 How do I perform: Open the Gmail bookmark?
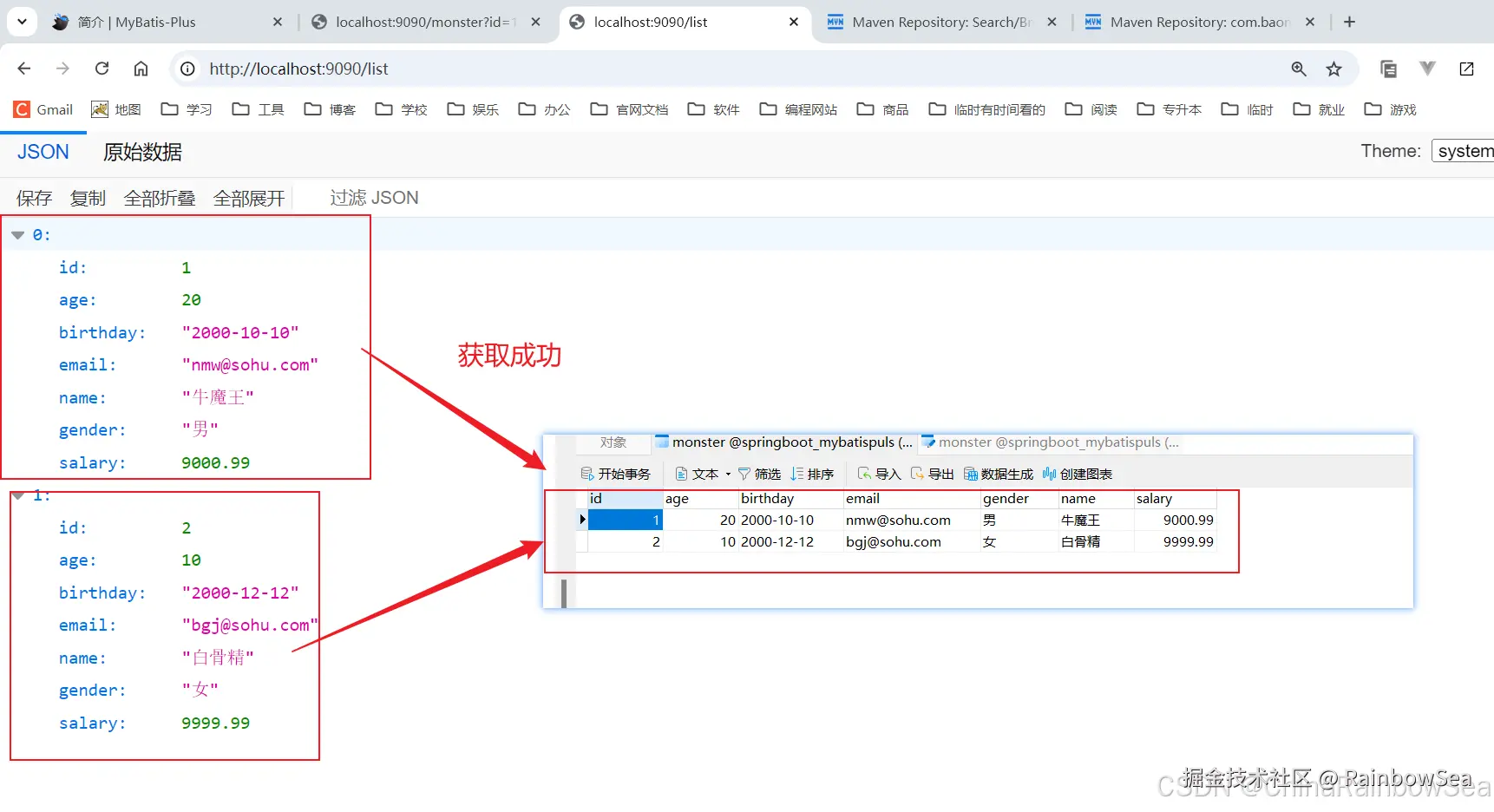point(43,109)
